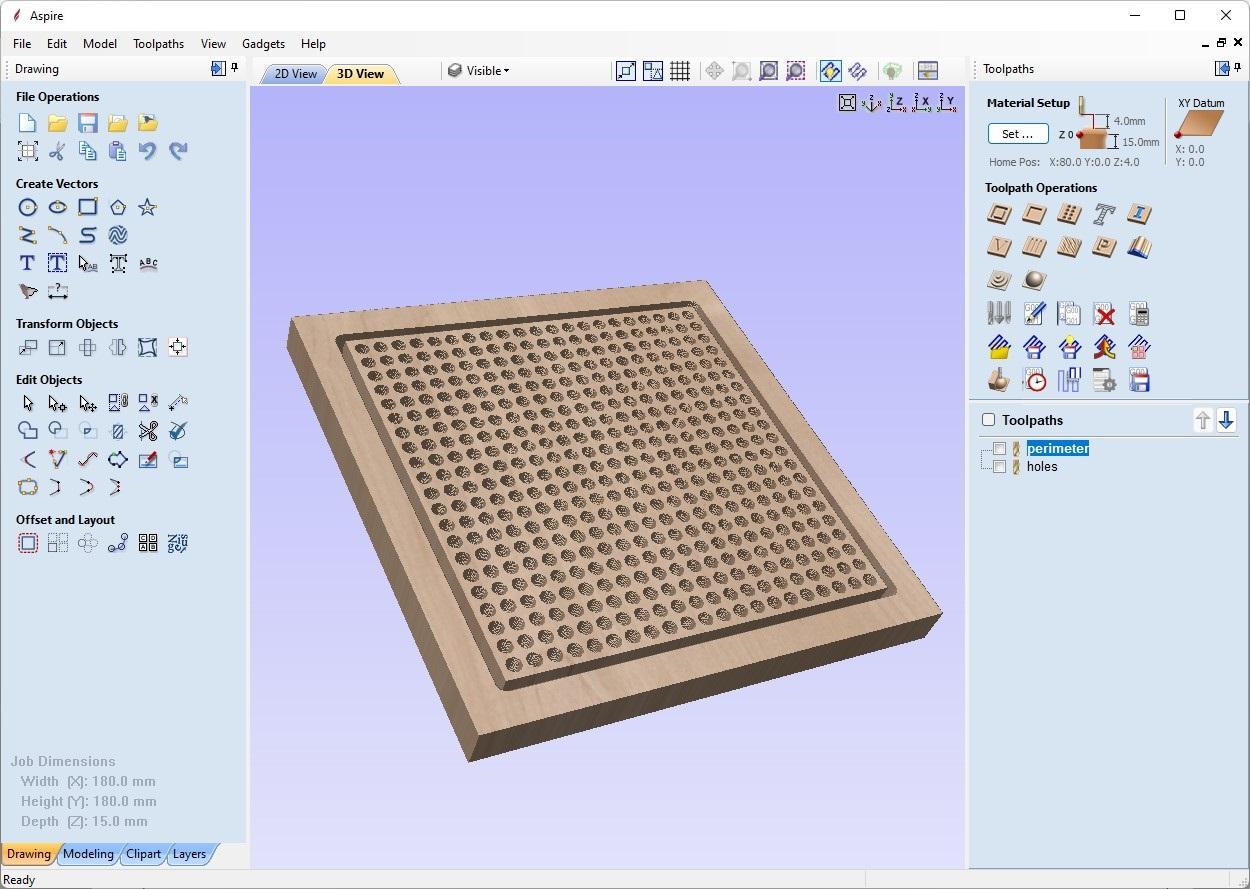This screenshot has width=1250, height=889.
Task: Move toolpath up in list
Action: (1203, 420)
